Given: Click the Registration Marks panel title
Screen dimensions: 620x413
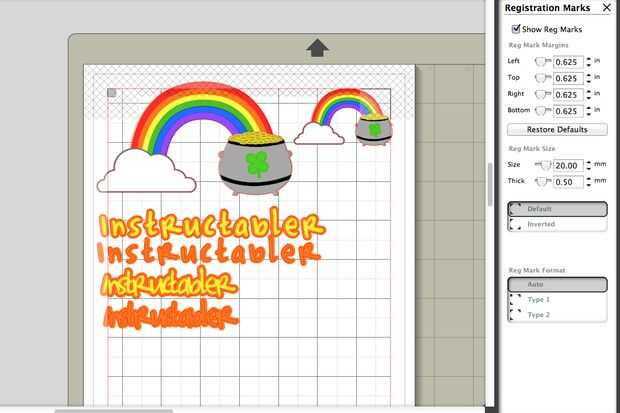Looking at the screenshot, I should pos(547,8).
